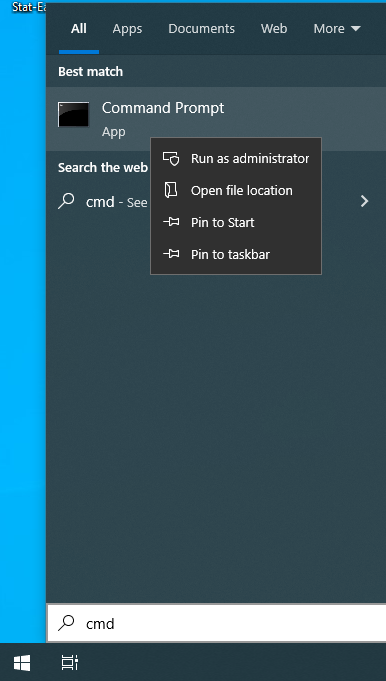The image size is (386, 681).
Task: Expand the cmd web result chevron arrow
Action: tap(365, 201)
